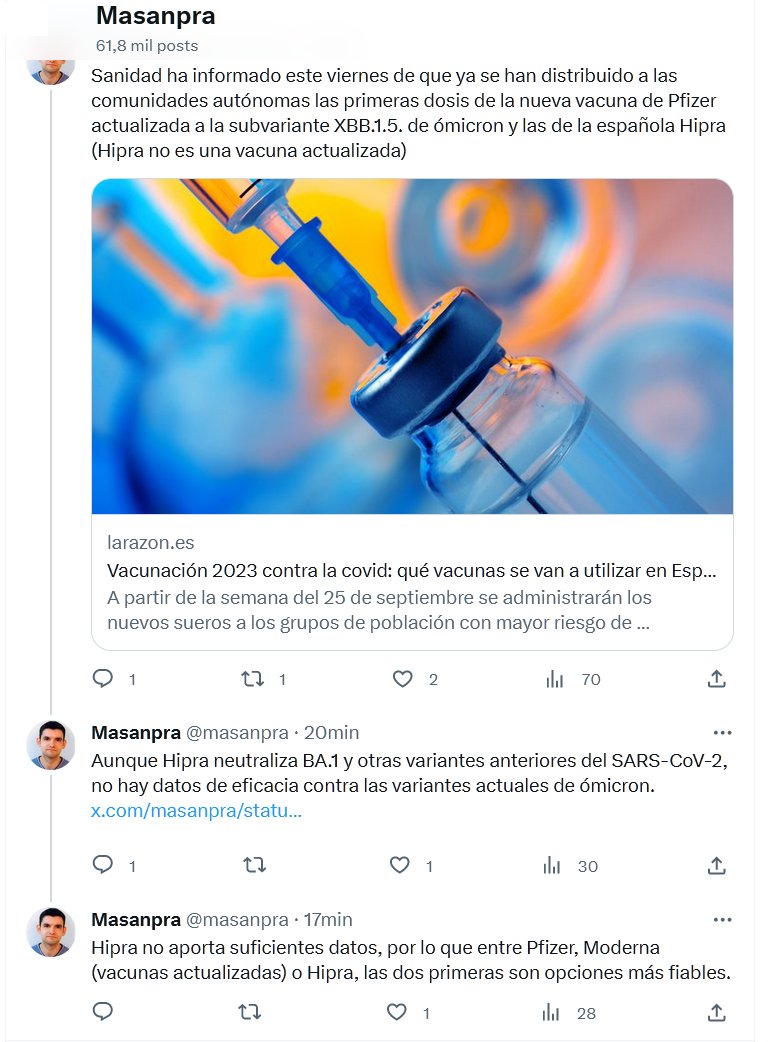Open more options on 20min post

click(722, 733)
